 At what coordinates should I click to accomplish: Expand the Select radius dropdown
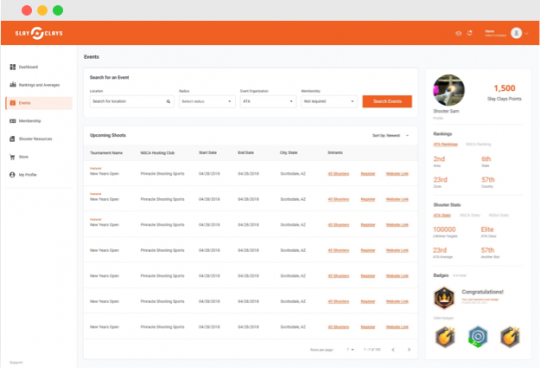207,102
